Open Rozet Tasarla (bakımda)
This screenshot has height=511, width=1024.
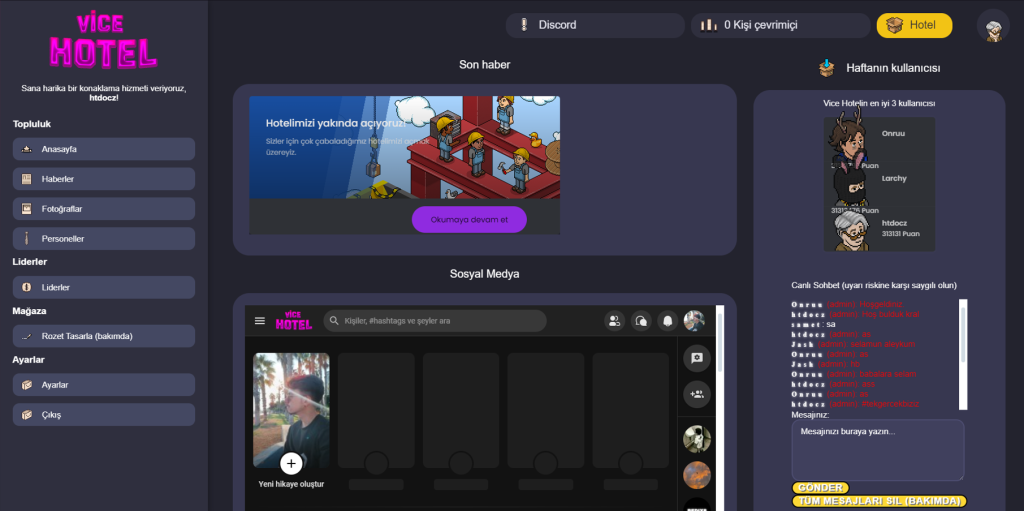(104, 336)
